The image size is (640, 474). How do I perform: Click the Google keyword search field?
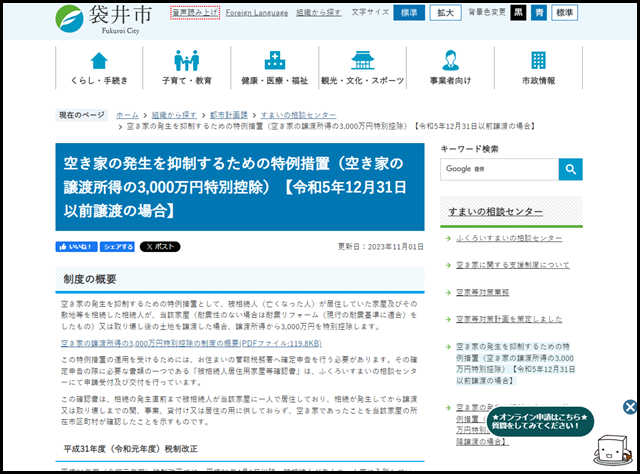click(x=499, y=169)
